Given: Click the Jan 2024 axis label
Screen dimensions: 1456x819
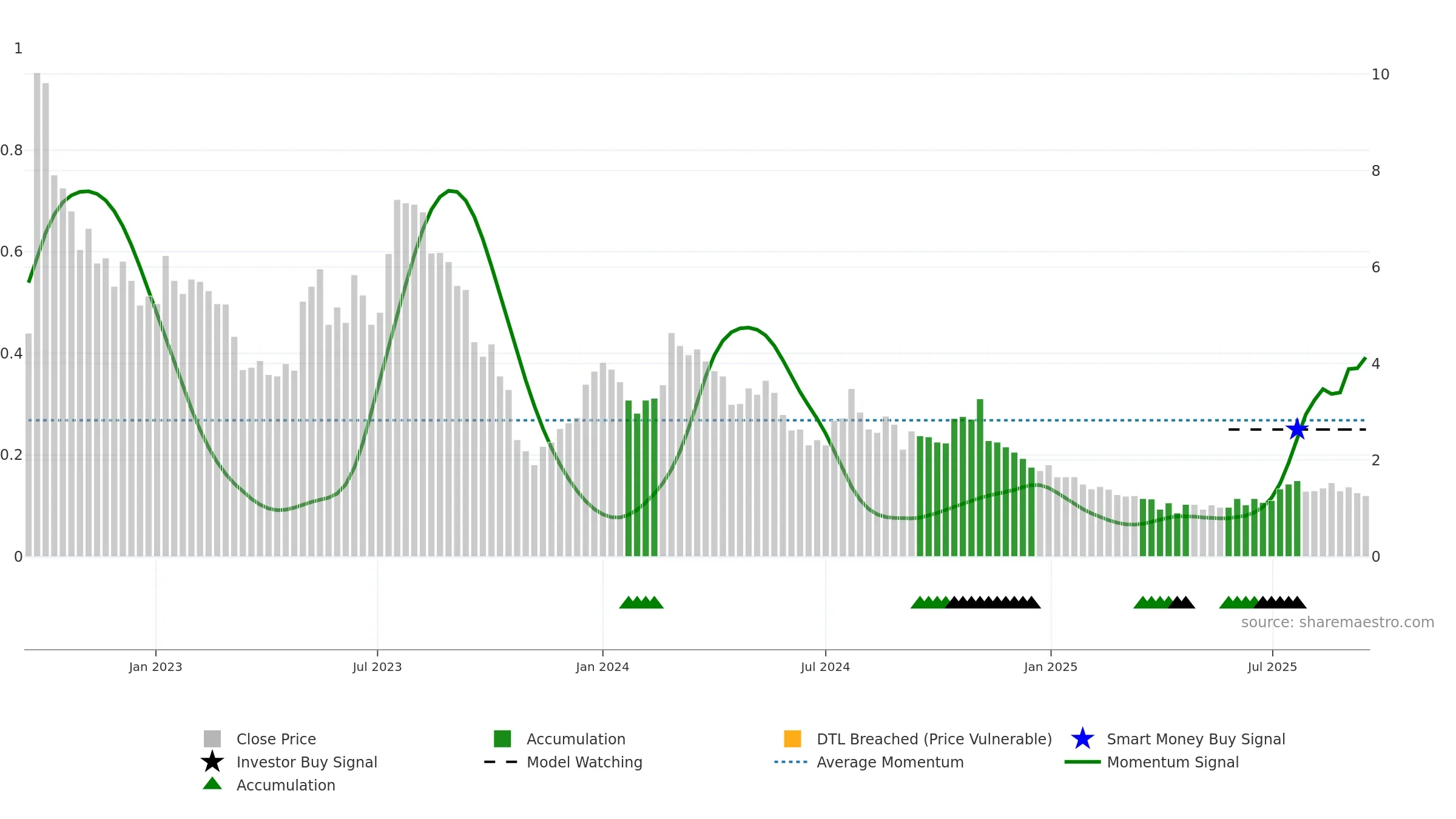Looking at the screenshot, I should click(x=602, y=667).
